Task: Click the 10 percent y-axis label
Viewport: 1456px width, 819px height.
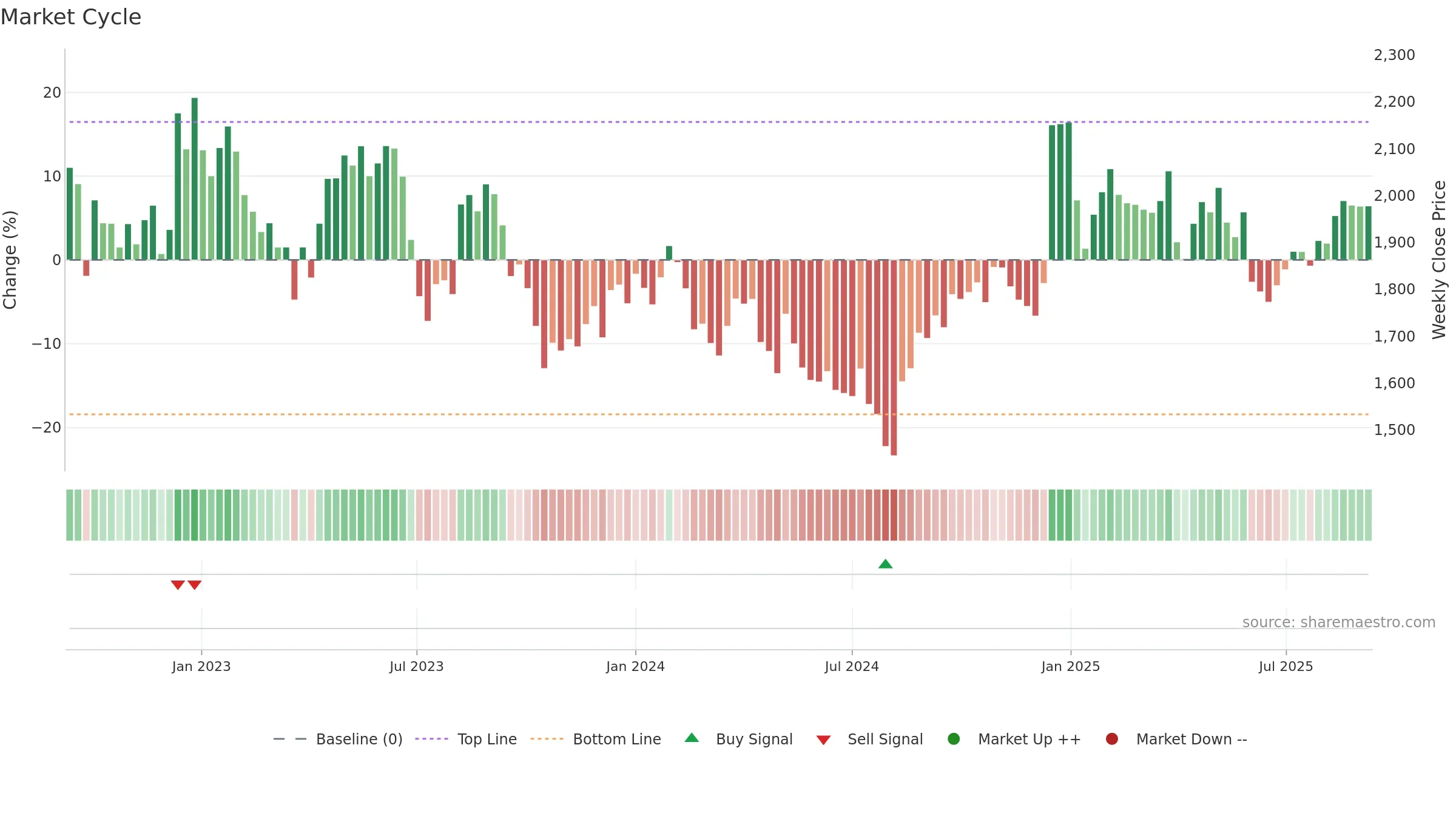Action: coord(52,177)
